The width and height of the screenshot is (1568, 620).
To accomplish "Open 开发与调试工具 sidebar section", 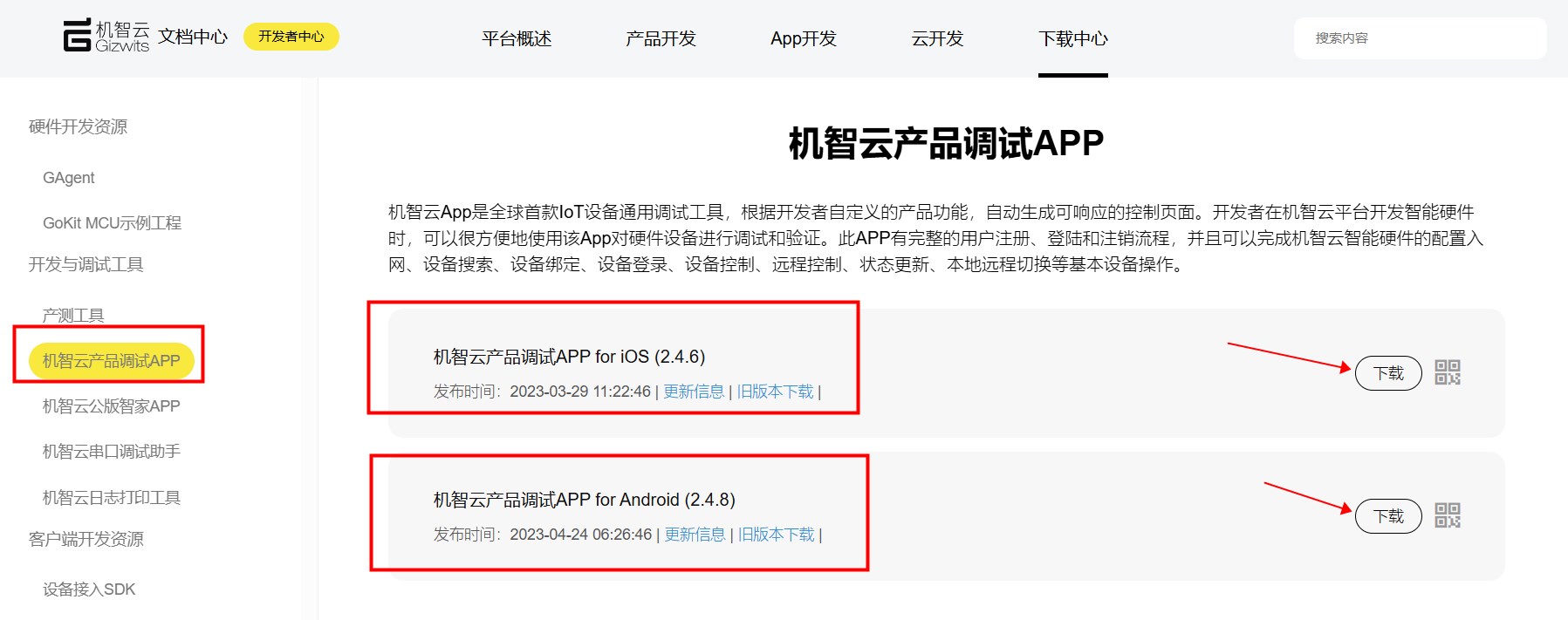I will click(86, 264).
